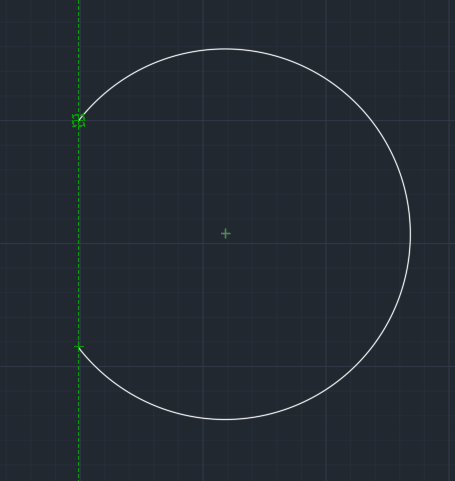Pick the arc along its lower-right curve
This screenshot has height=481, width=455.
(356, 365)
